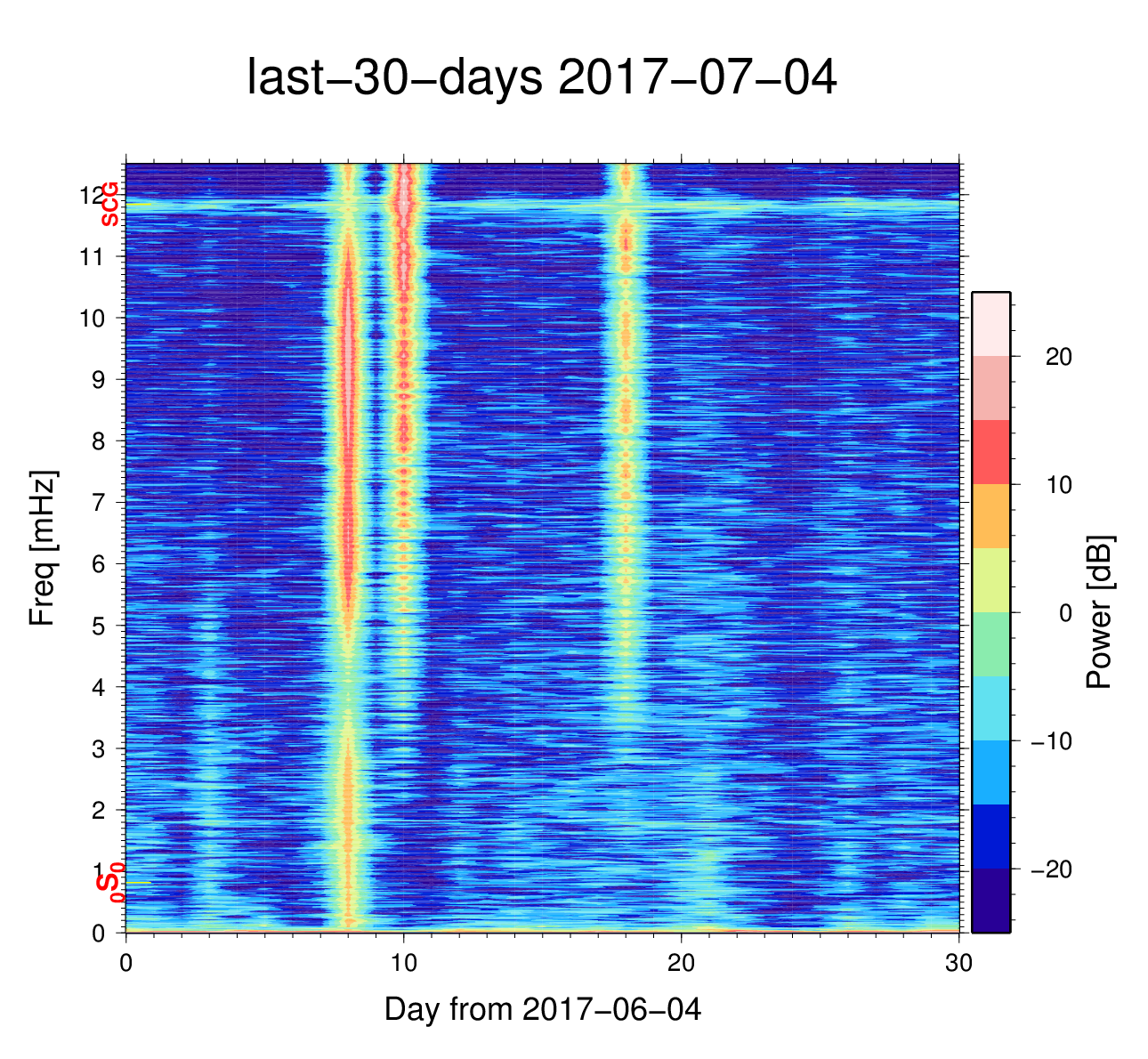Image resolution: width=1148 pixels, height=1059 pixels.
Task: Pick the dark purple swatch at colorbar bottom
Action: pyautogui.click(x=990, y=900)
